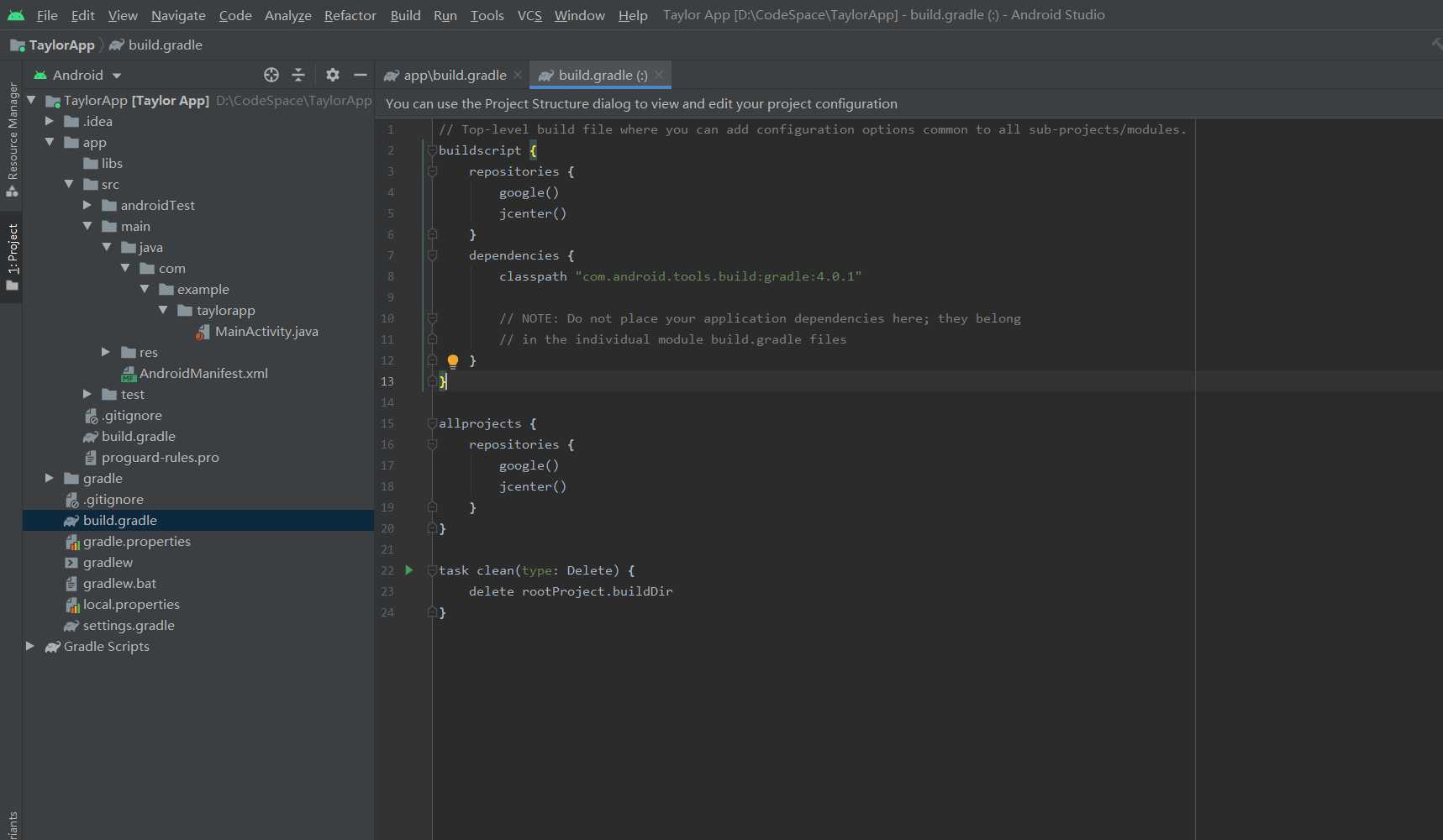Click the collapse all icon in project panel
This screenshot has height=840, width=1443.
pos(298,75)
